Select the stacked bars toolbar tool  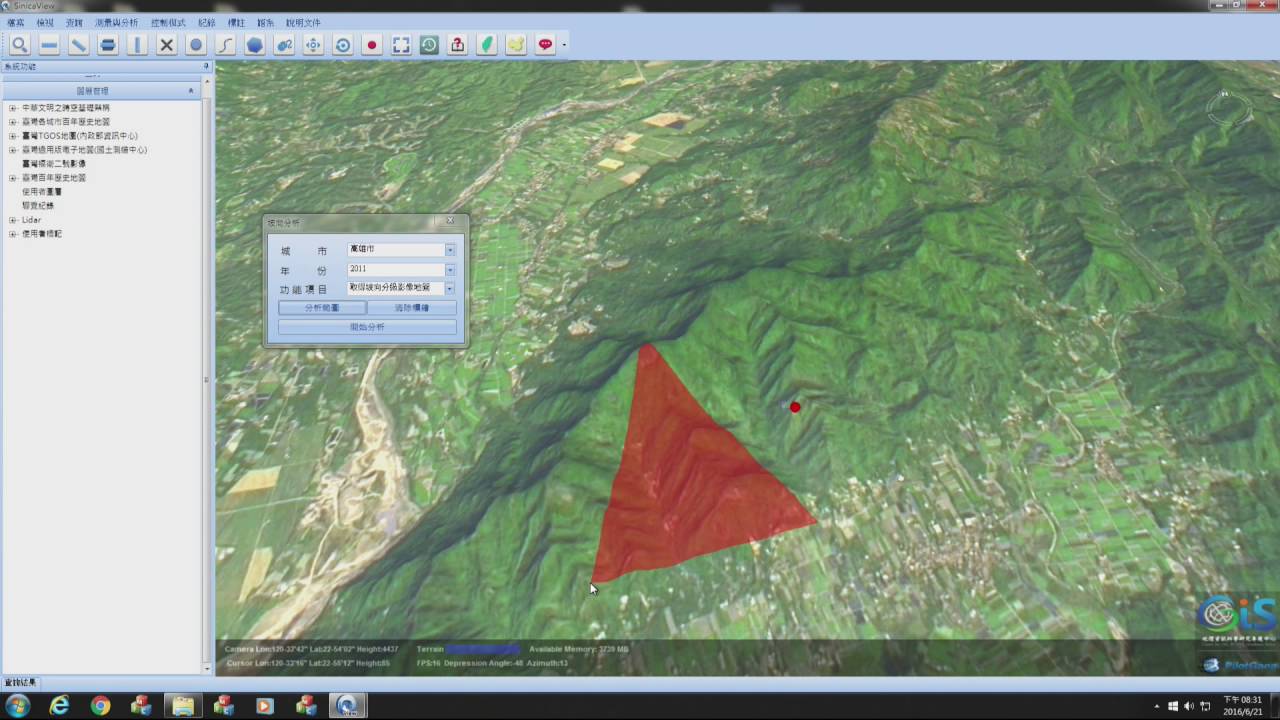pyautogui.click(x=108, y=45)
